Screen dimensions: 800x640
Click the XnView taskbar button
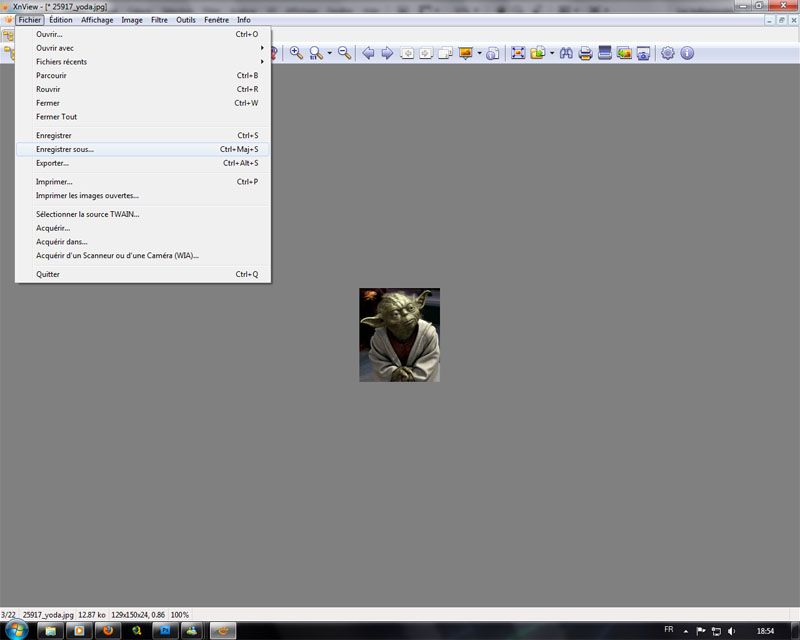223,631
